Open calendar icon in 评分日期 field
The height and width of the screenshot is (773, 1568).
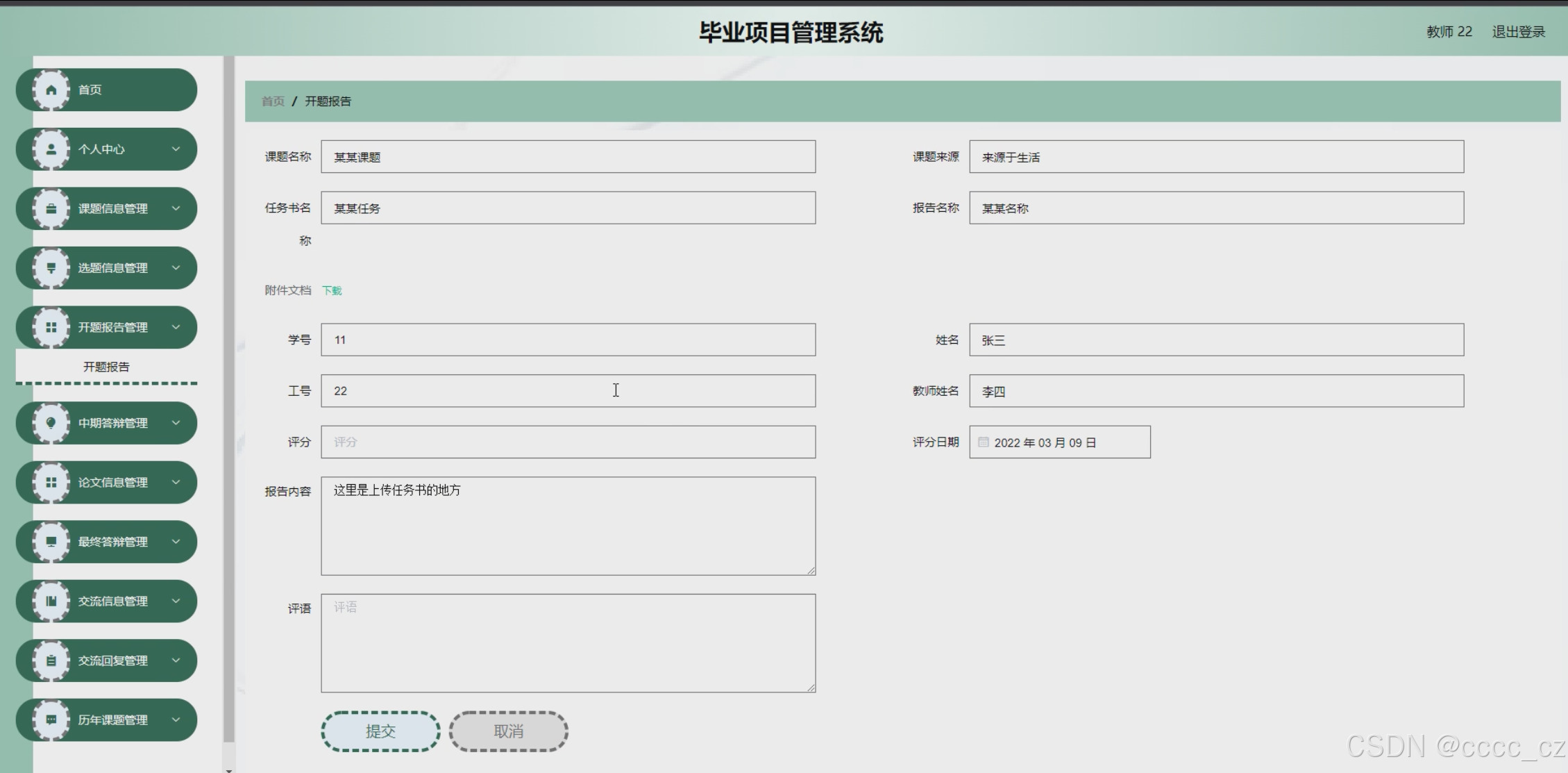coord(983,442)
